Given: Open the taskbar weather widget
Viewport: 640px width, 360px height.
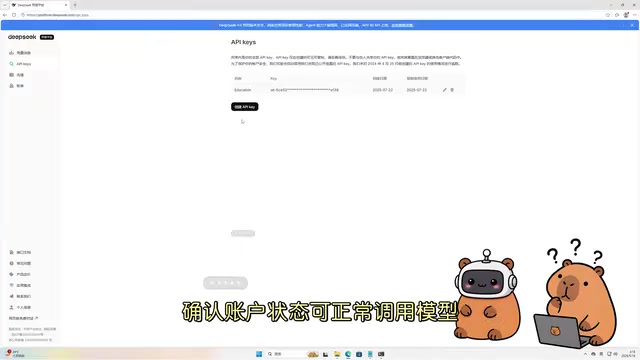Looking at the screenshot, I should [16, 354].
